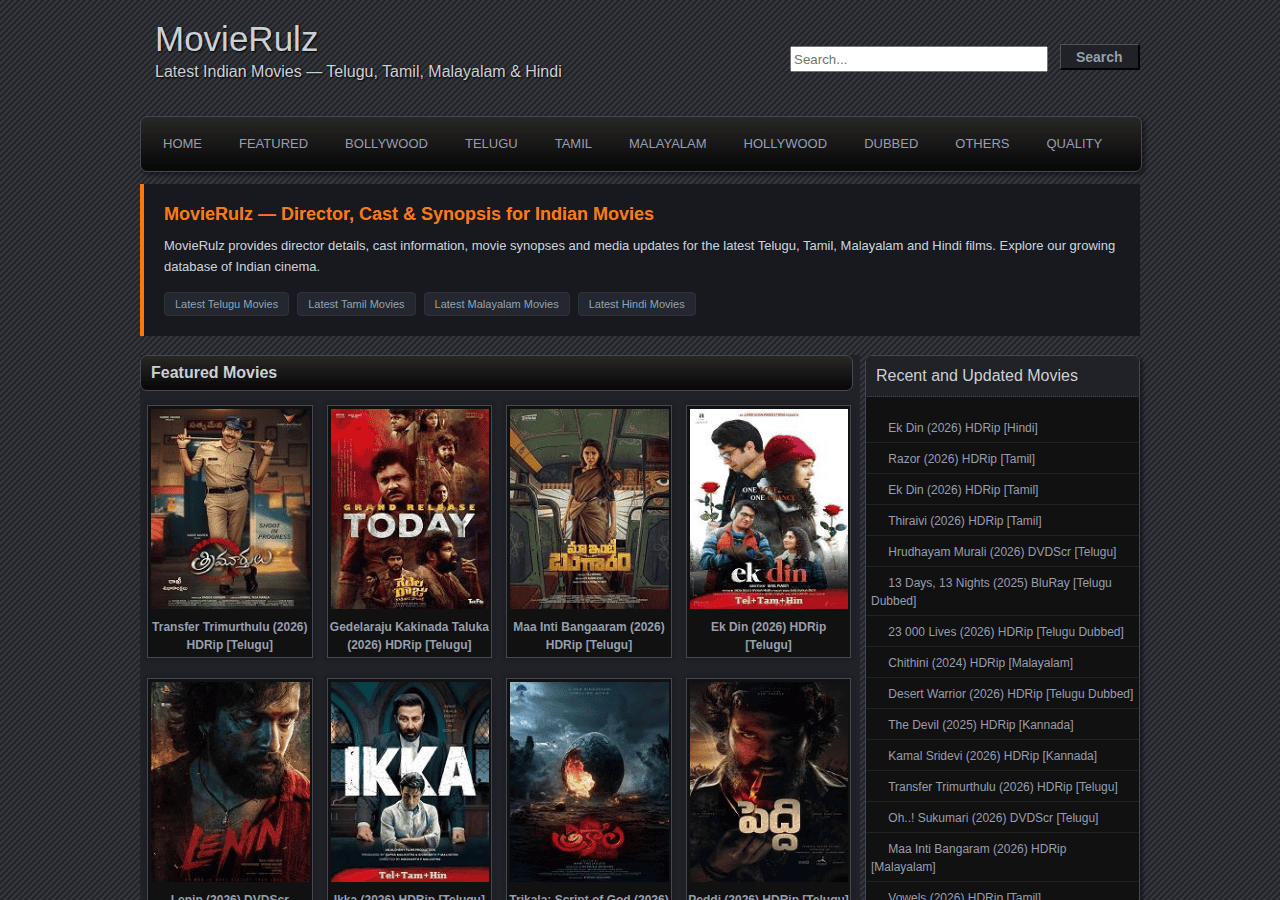This screenshot has height=900, width=1280.
Task: Click Latest Hindi Movies tag
Action: point(637,304)
